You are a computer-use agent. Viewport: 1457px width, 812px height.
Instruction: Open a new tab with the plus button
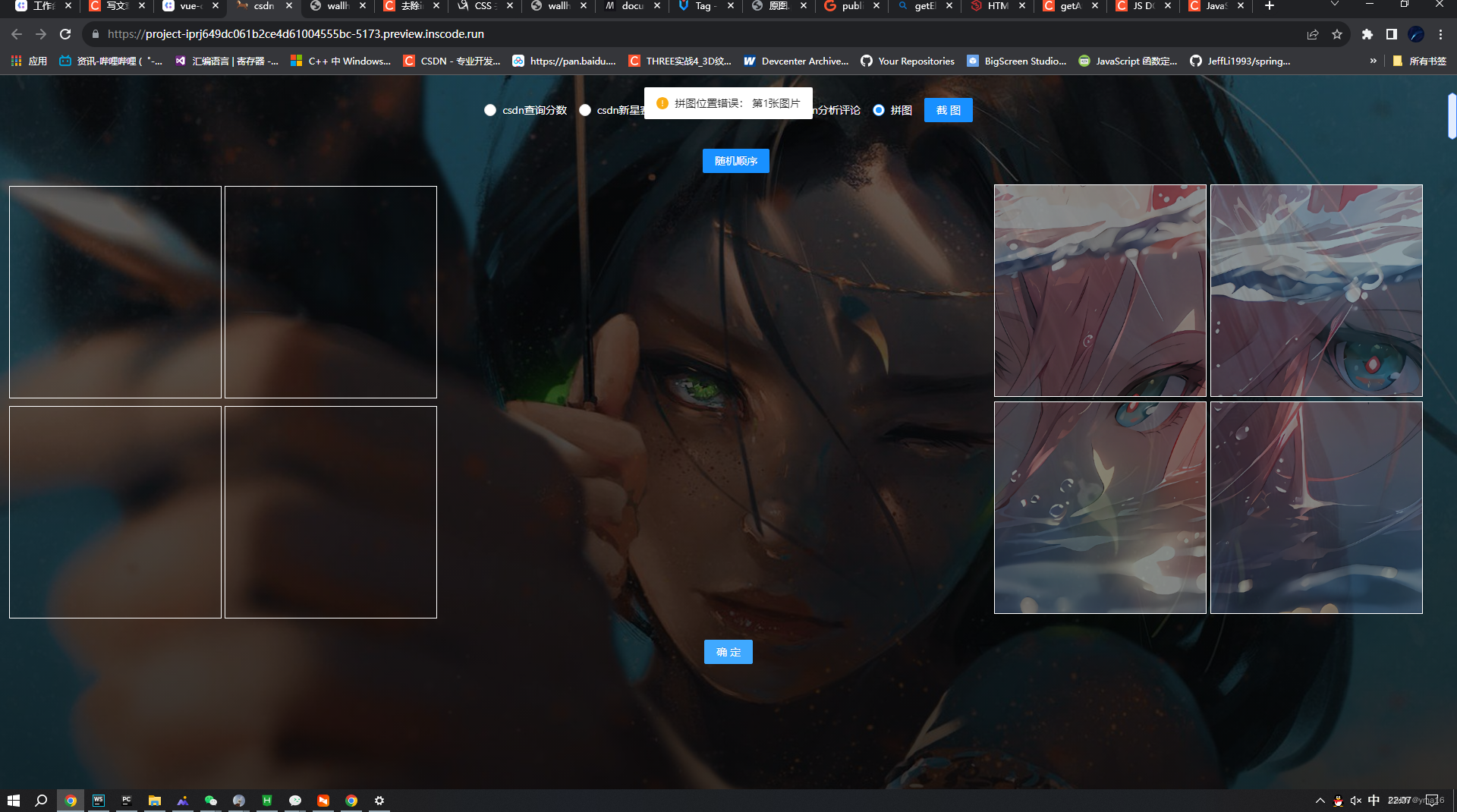(1270, 6)
